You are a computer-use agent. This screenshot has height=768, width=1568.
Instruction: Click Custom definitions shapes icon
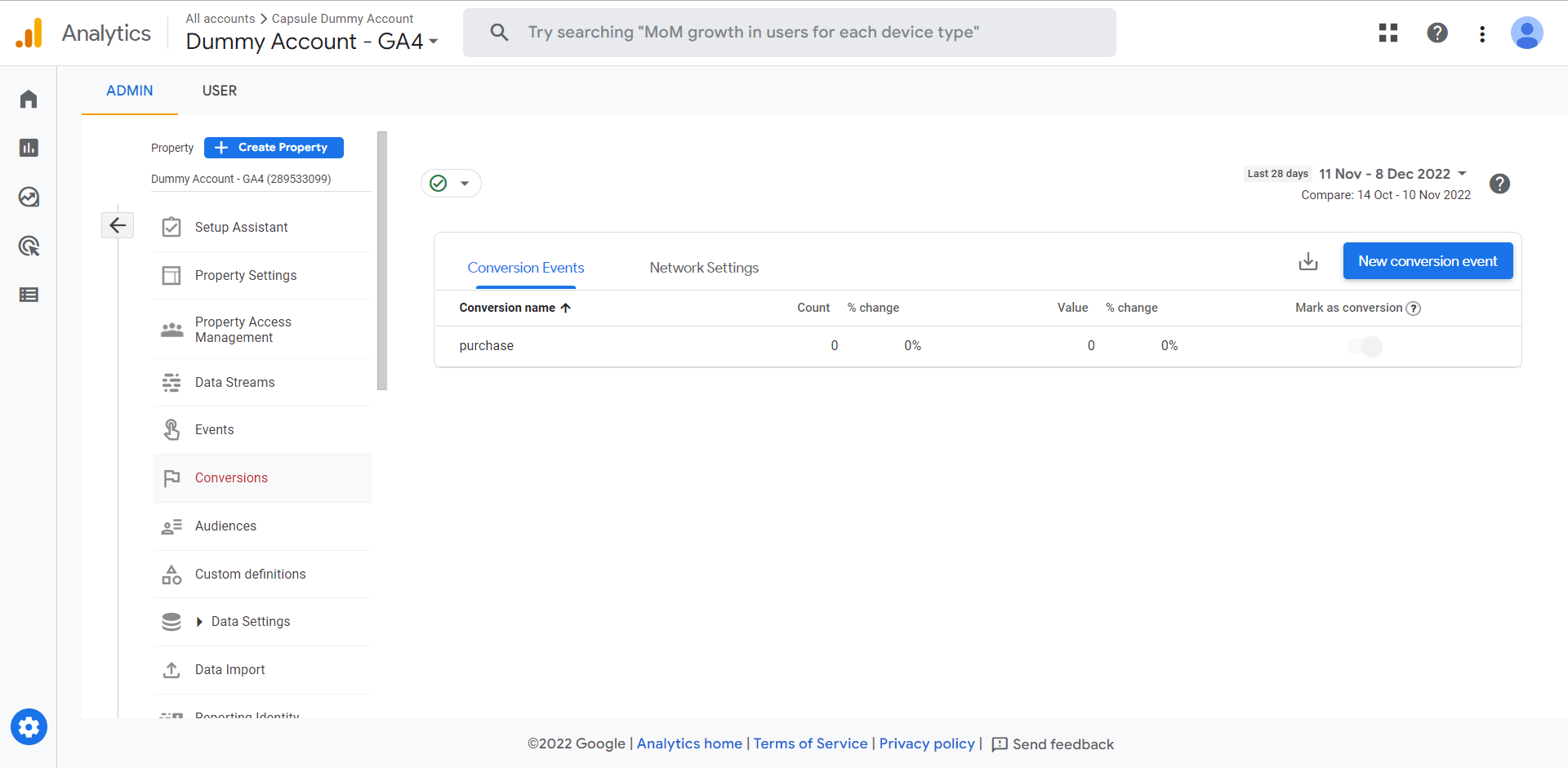[171, 575]
